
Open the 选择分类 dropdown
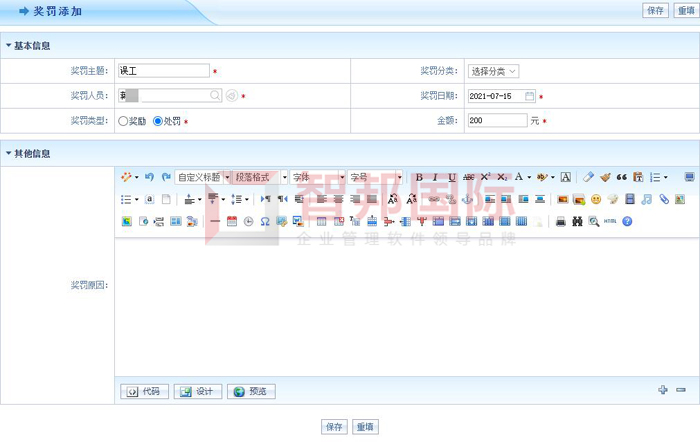click(x=493, y=71)
